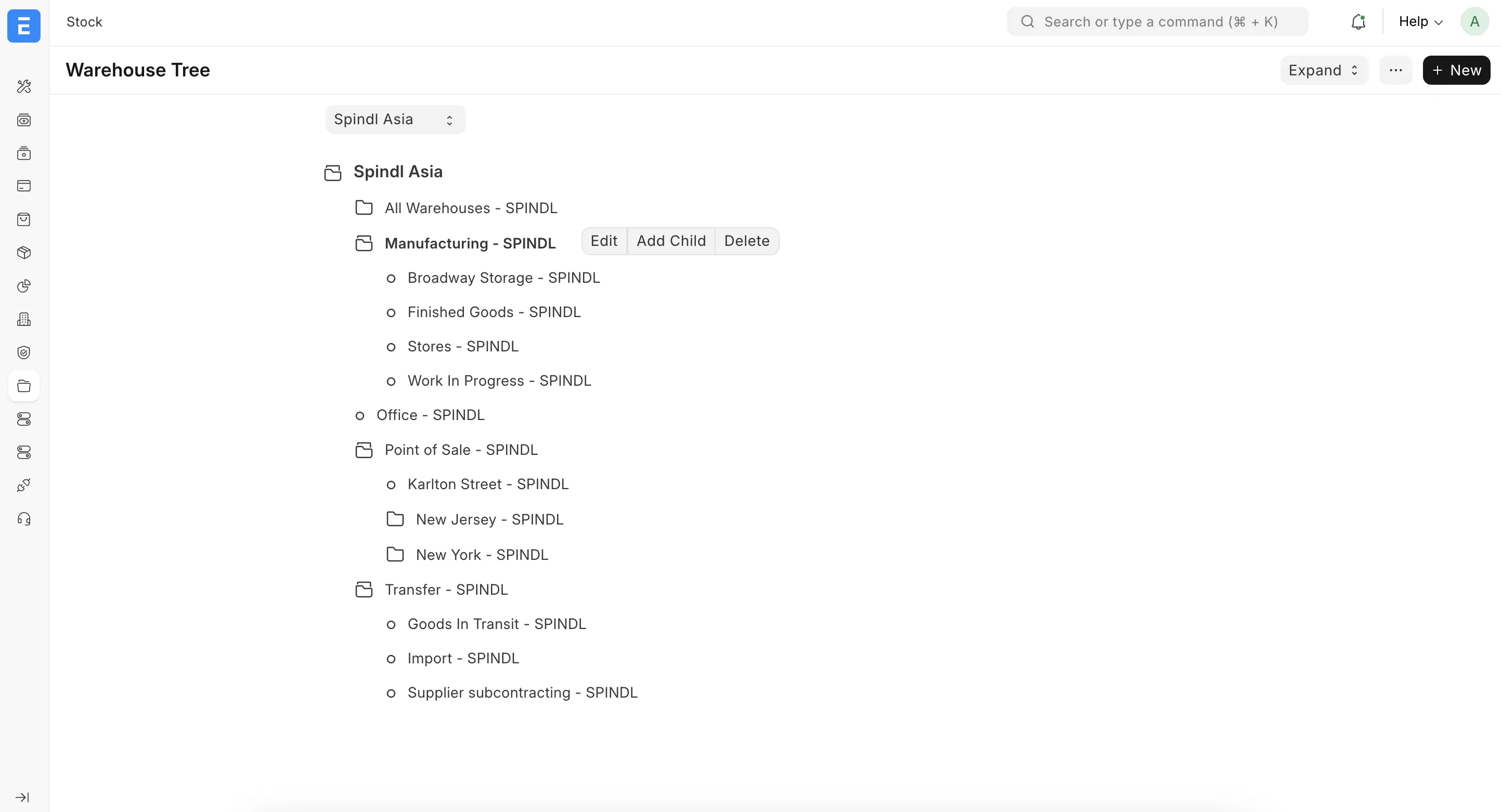1501x812 pixels.
Task: Expand the New Jersey - SPINDL folder
Action: point(395,519)
